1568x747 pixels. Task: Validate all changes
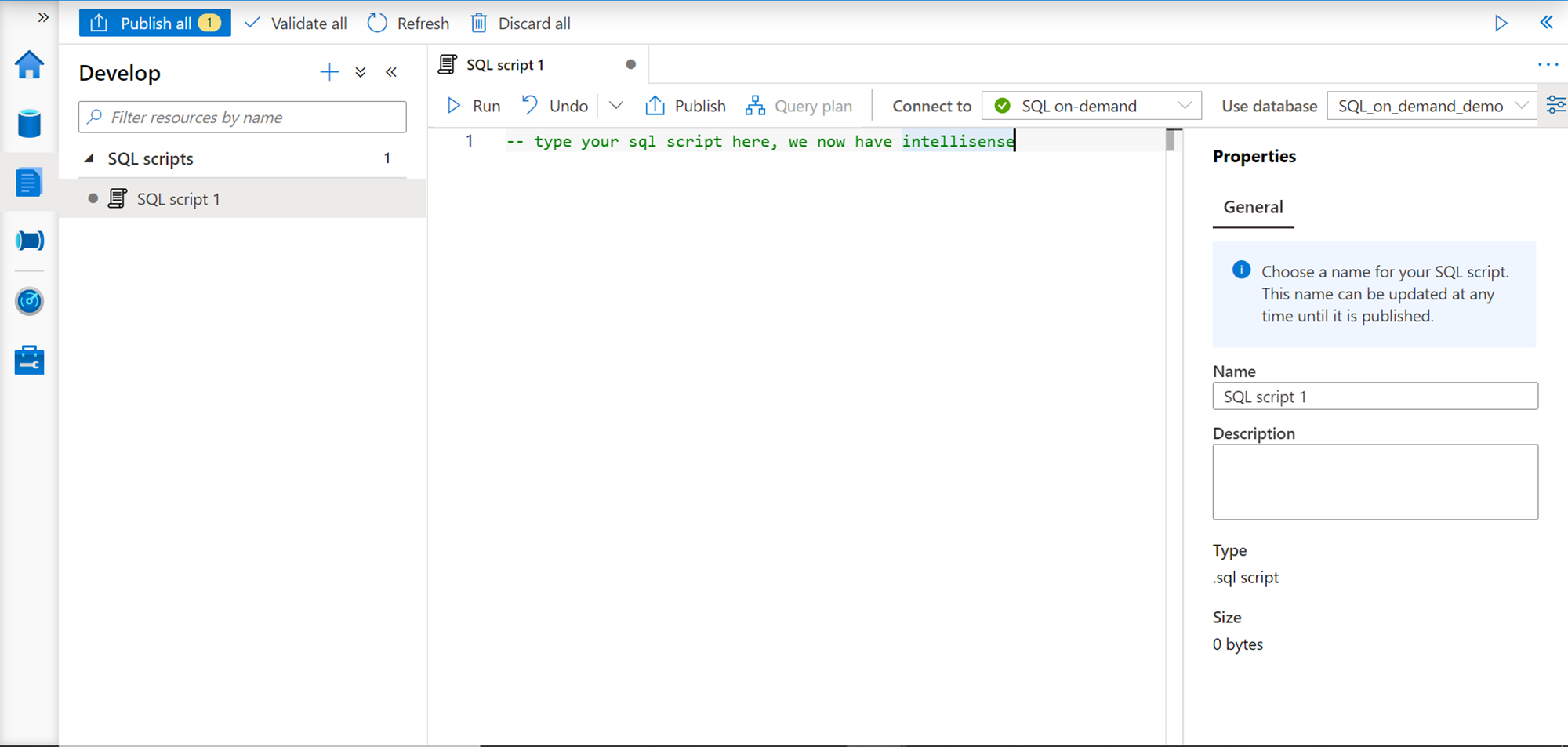click(x=296, y=24)
